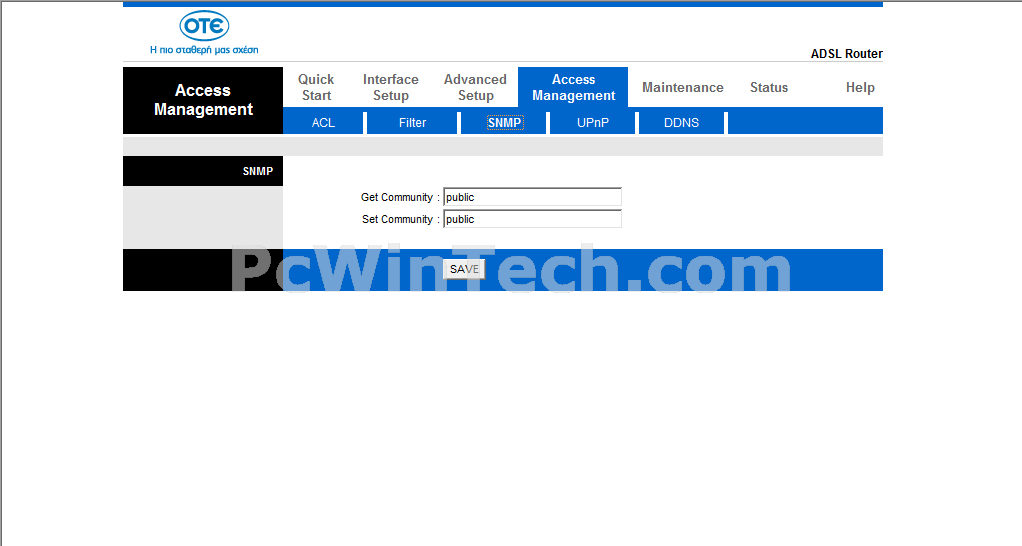Open the UPnP submenu
This screenshot has width=1022, height=546.
[x=592, y=122]
